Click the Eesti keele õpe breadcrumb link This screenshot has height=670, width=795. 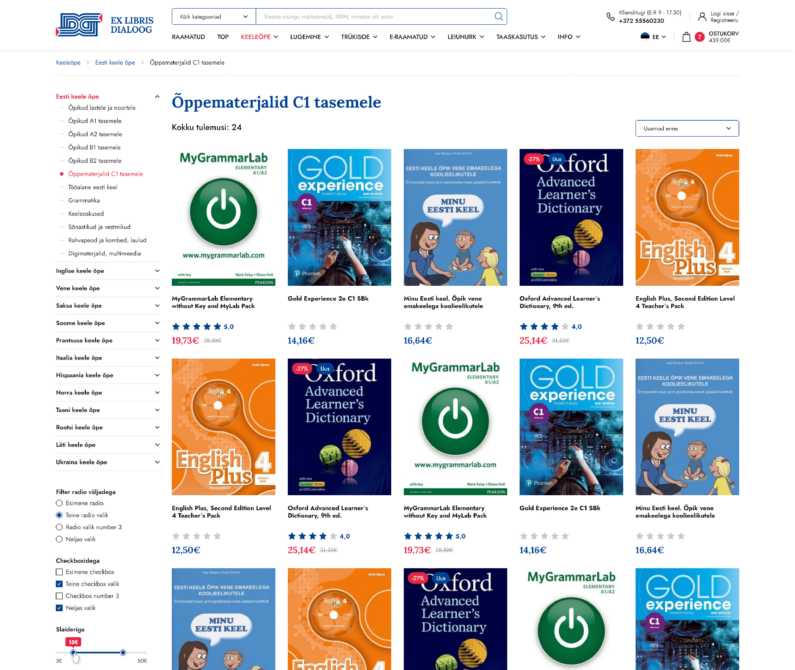pos(115,63)
